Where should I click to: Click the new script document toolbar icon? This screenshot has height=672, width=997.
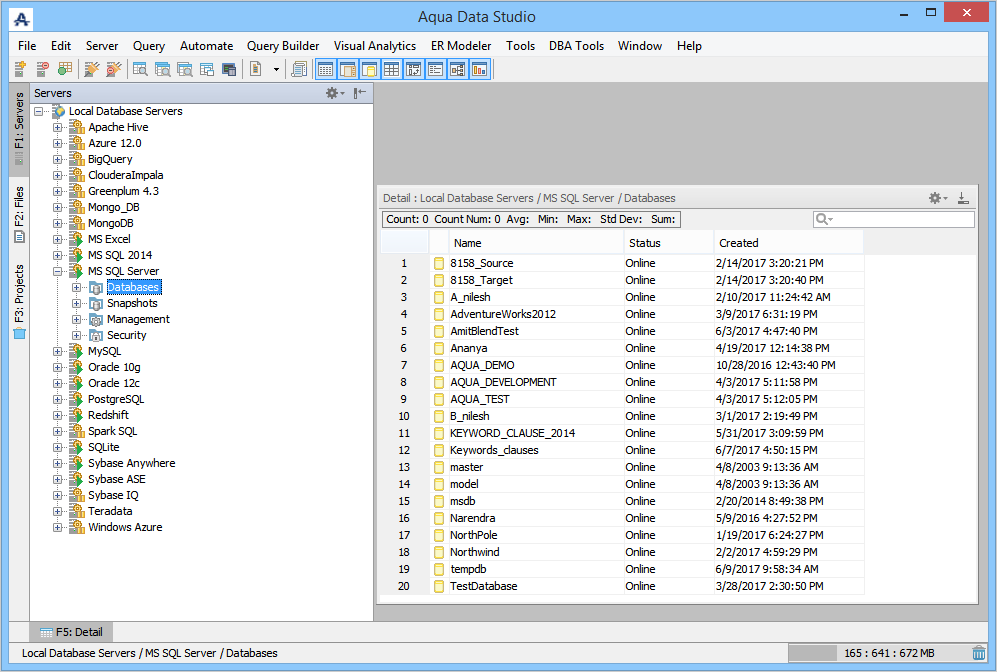256,69
